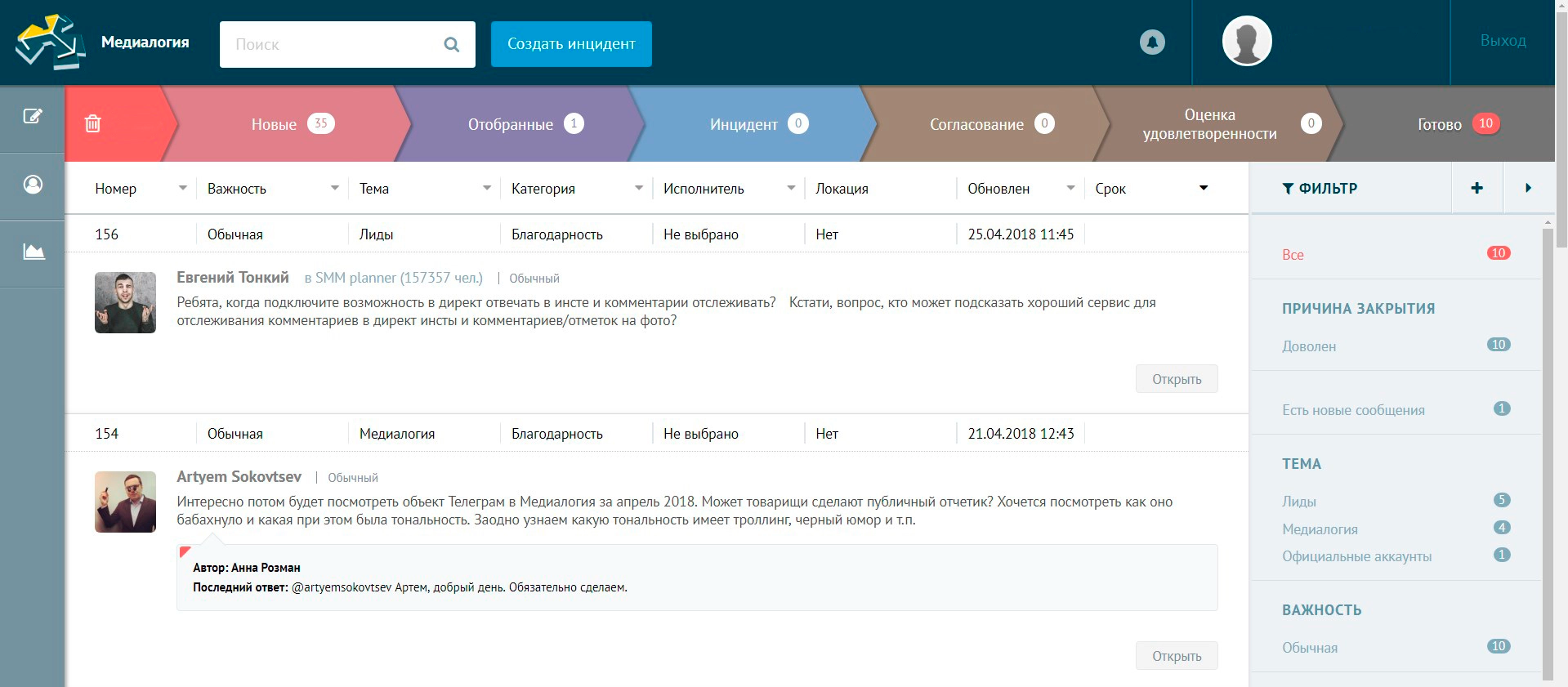Image resolution: width=1568 pixels, height=687 pixels.
Task: Click Евгений Тонкий's avatar thumbnail
Action: pos(125,302)
